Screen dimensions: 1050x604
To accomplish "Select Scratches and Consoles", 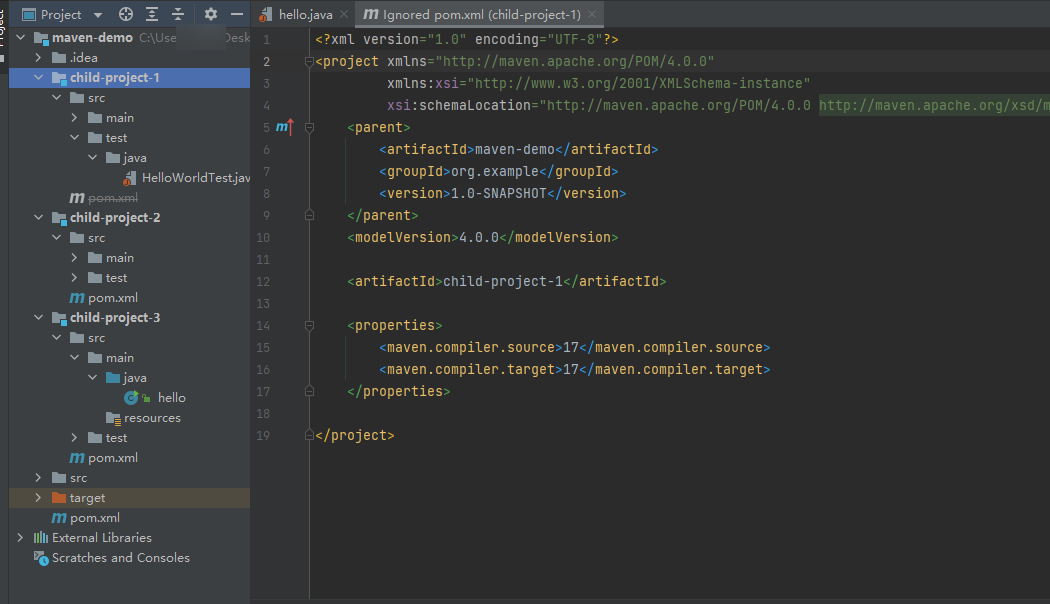I will coord(129,558).
